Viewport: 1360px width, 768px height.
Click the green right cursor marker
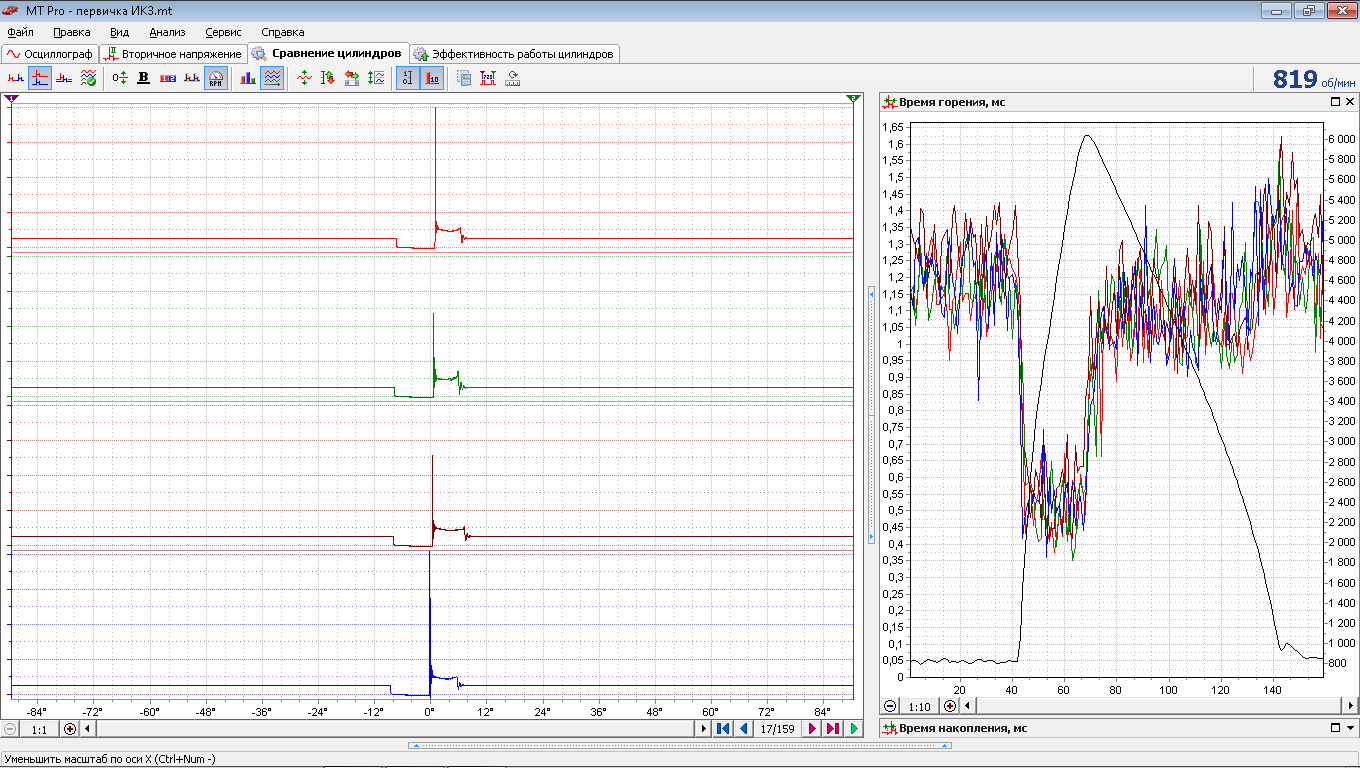[x=853, y=99]
